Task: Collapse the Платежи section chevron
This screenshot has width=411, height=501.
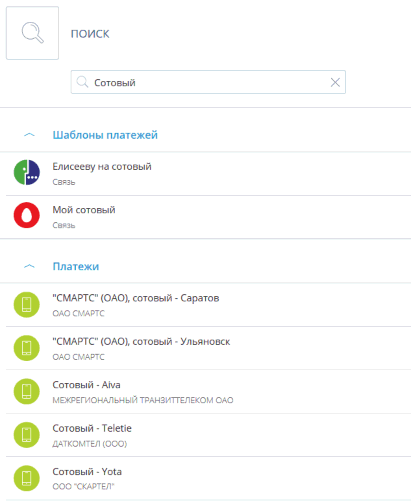Action: tap(29, 266)
